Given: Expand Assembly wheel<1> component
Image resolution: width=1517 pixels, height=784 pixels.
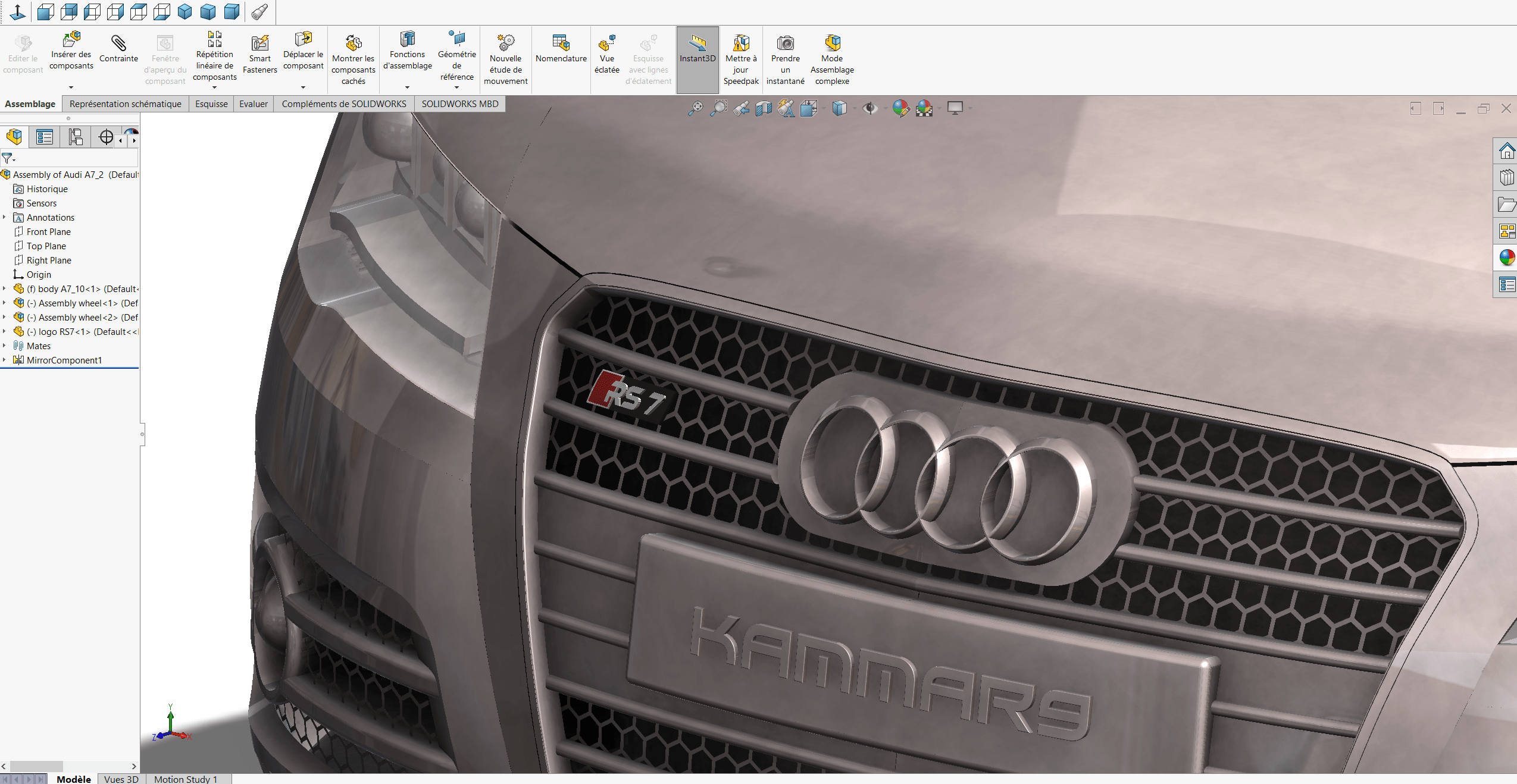Looking at the screenshot, I should pos(4,303).
